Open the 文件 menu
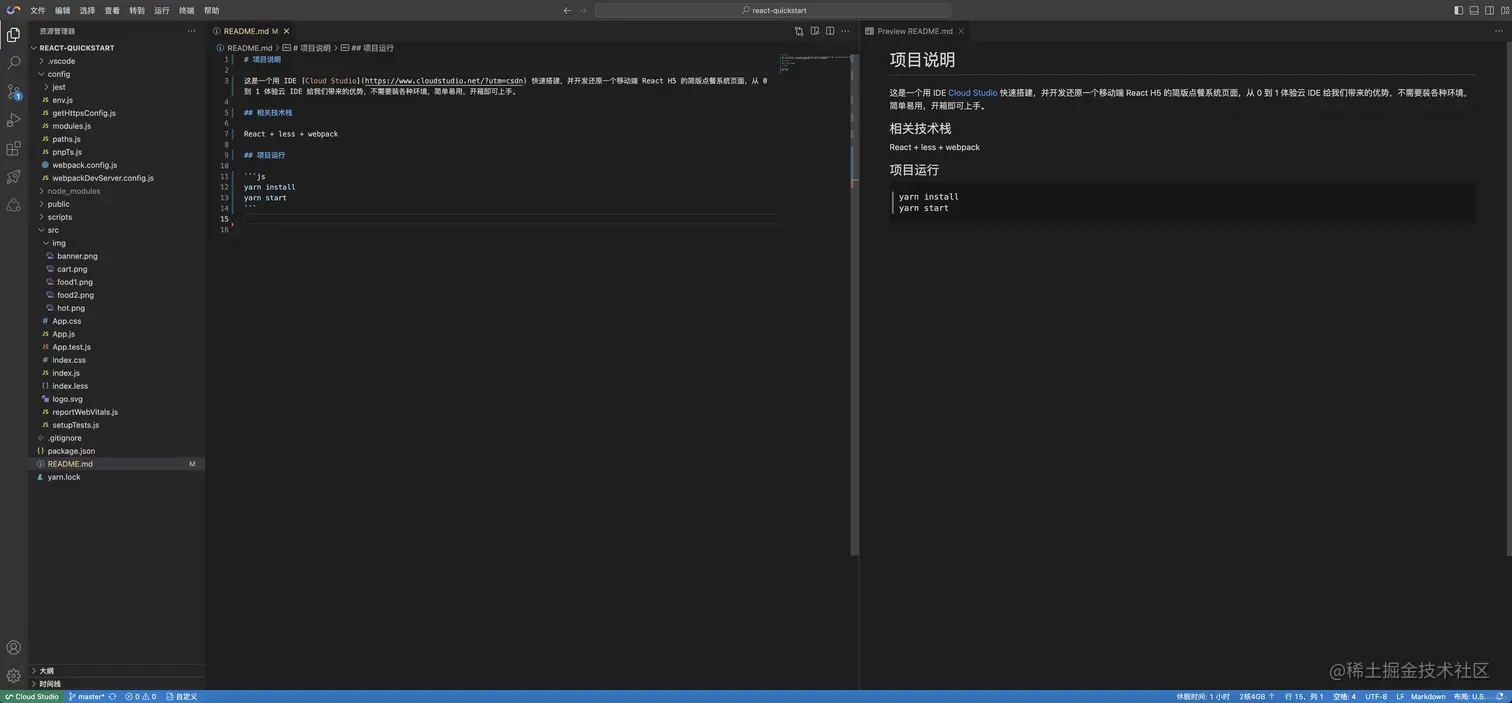This screenshot has width=1512, height=703. 38,10
